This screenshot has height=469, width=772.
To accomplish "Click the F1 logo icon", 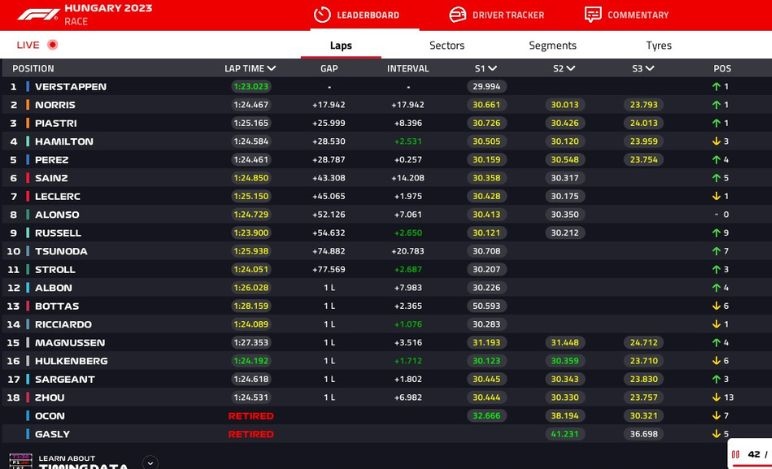I will [36, 14].
